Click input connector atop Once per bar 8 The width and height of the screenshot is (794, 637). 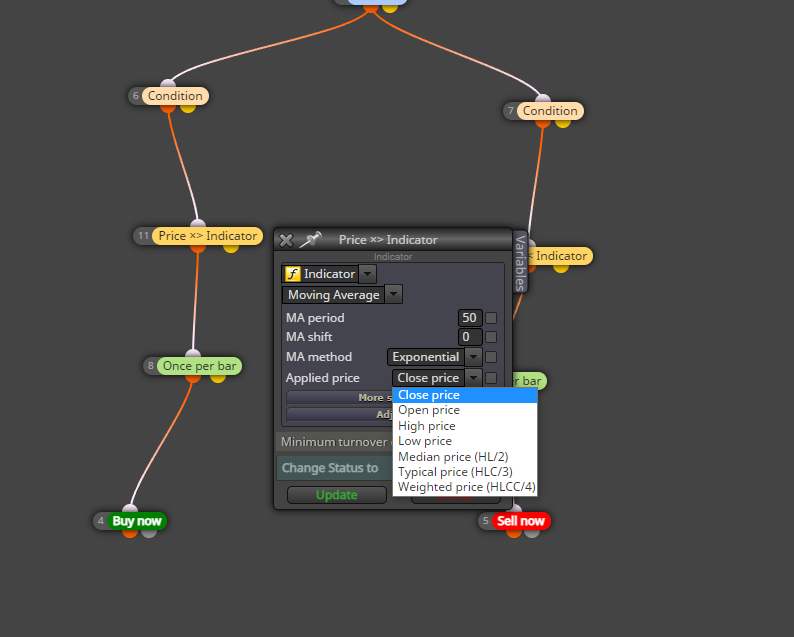click(193, 354)
